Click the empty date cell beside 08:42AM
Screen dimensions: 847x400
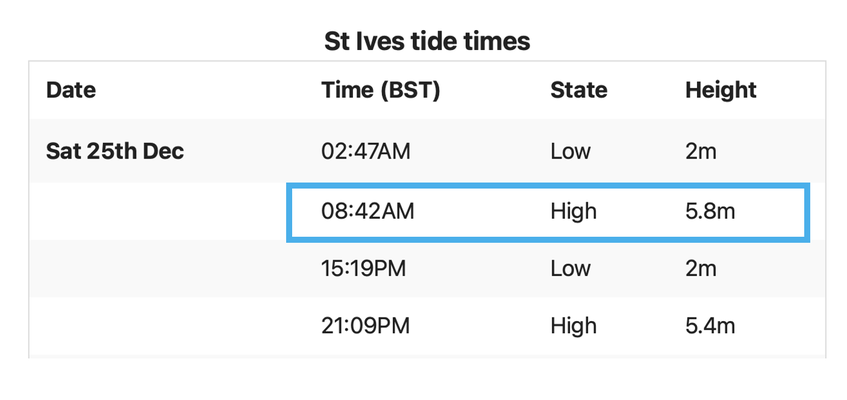click(158, 211)
